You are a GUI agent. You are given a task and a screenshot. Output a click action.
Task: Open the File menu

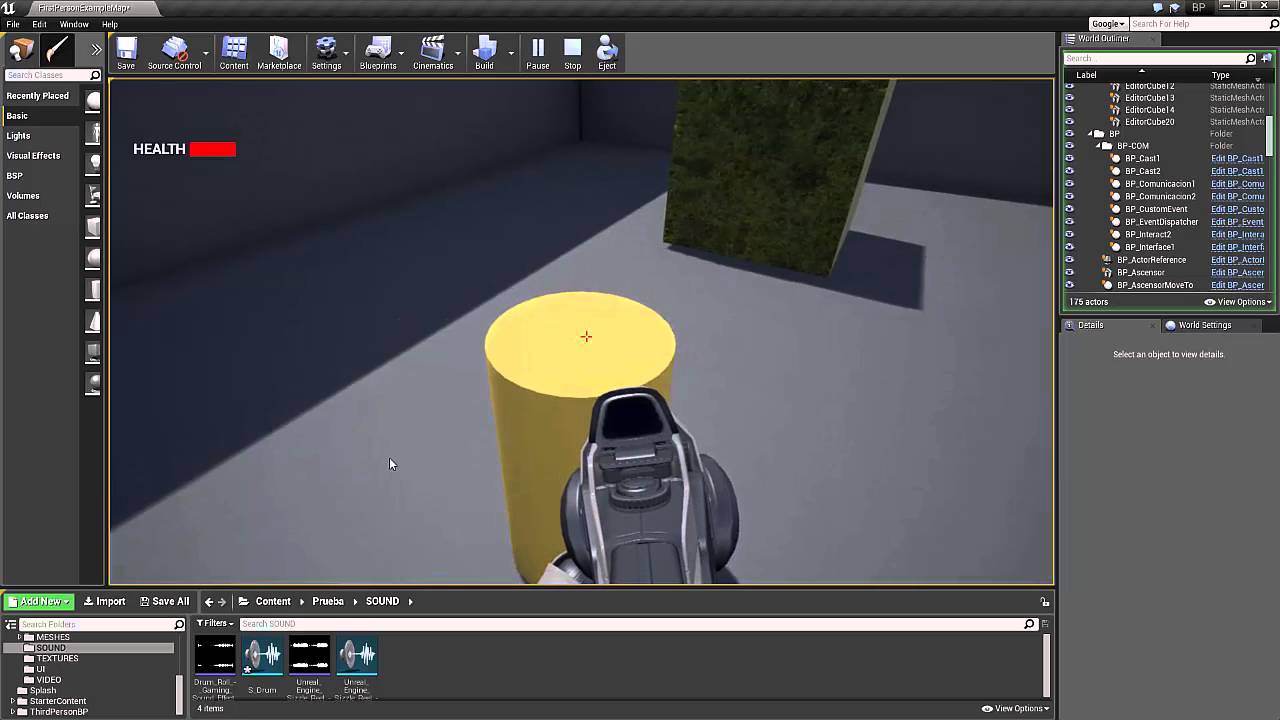click(13, 24)
